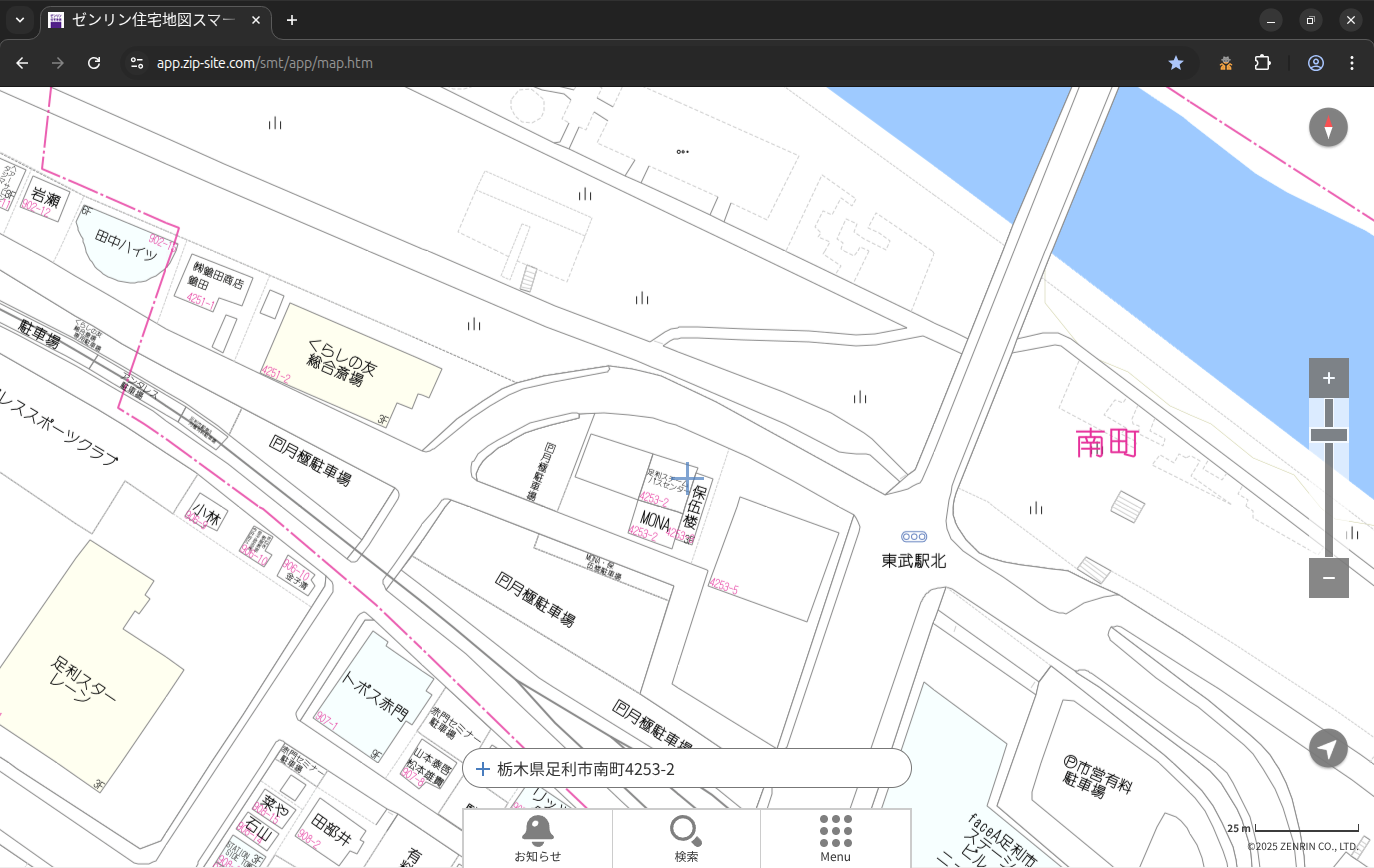1374x868 pixels.
Task: Click the zoom level slider handle
Action: point(1328,435)
